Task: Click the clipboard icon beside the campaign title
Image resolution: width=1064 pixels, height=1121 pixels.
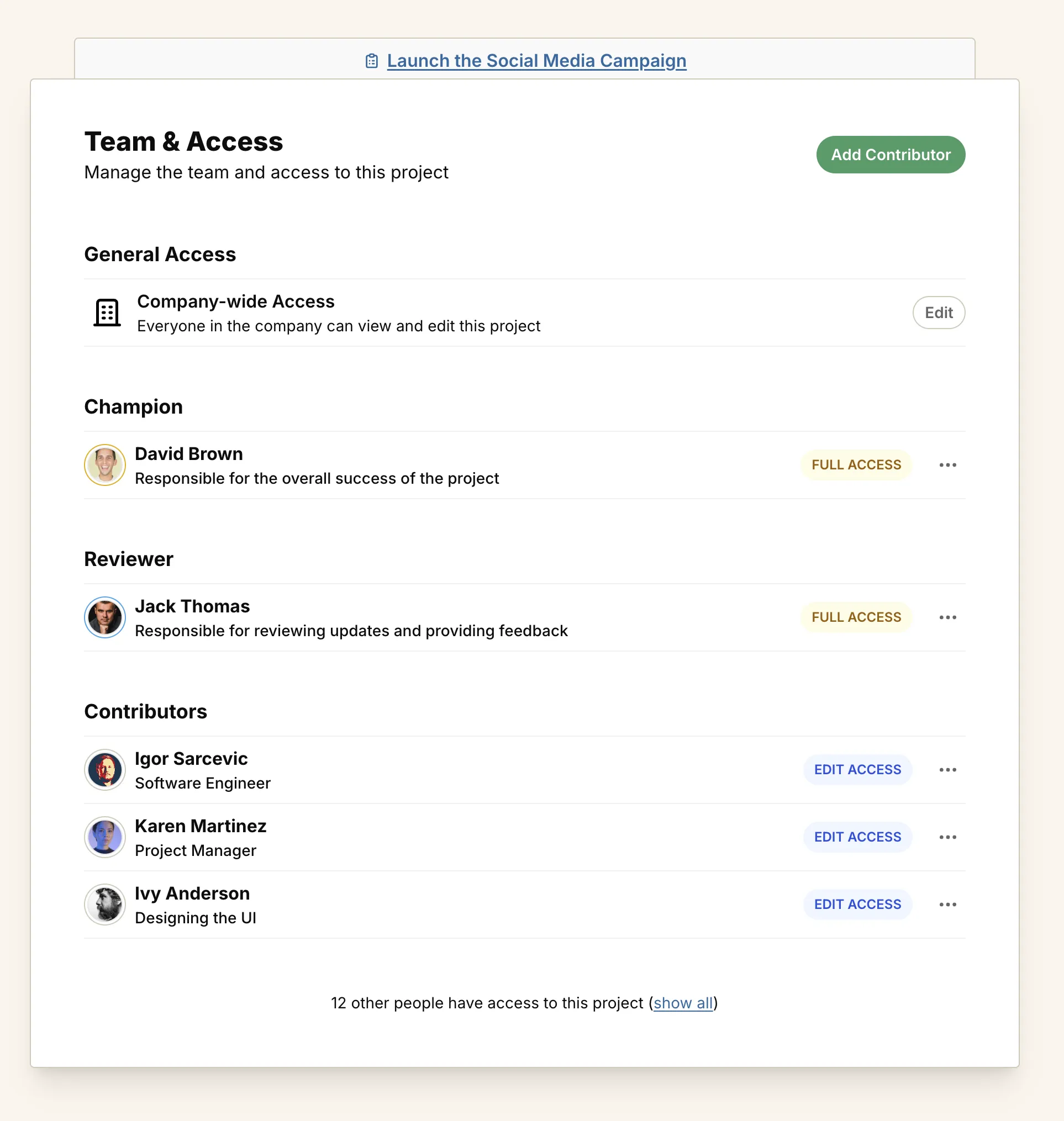Action: pyautogui.click(x=372, y=60)
